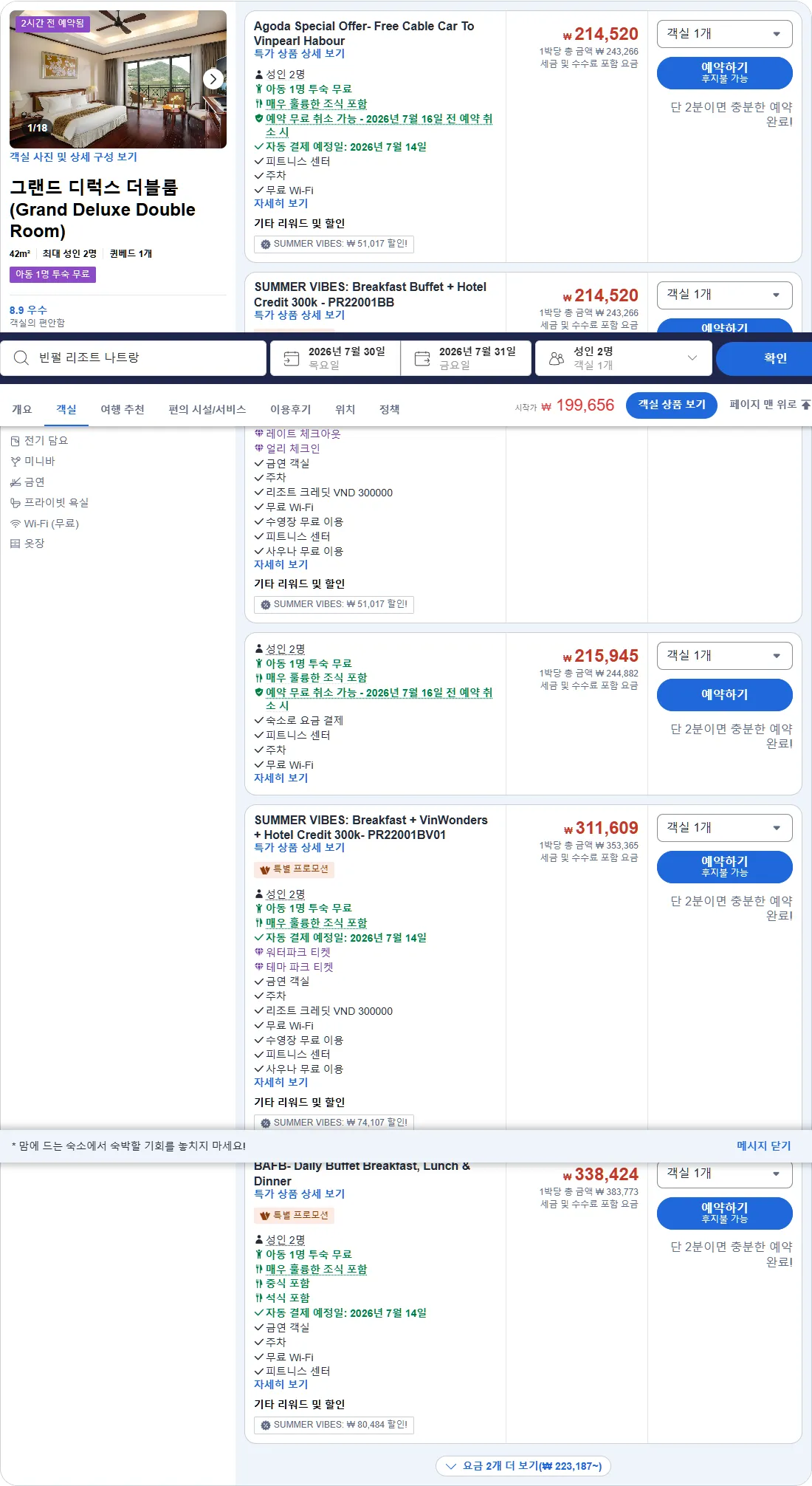
Task: Click the shield icon by free cancellation in ₩215,945 offer
Action: click(259, 693)
